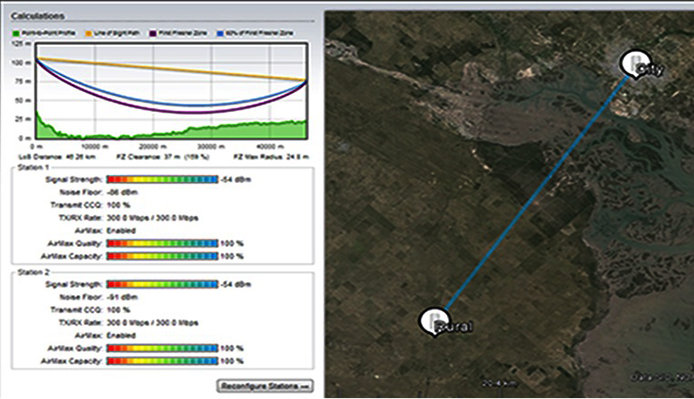Screen dimensions: 694x399
Task: Click the elevation profile chart
Action: point(171,91)
